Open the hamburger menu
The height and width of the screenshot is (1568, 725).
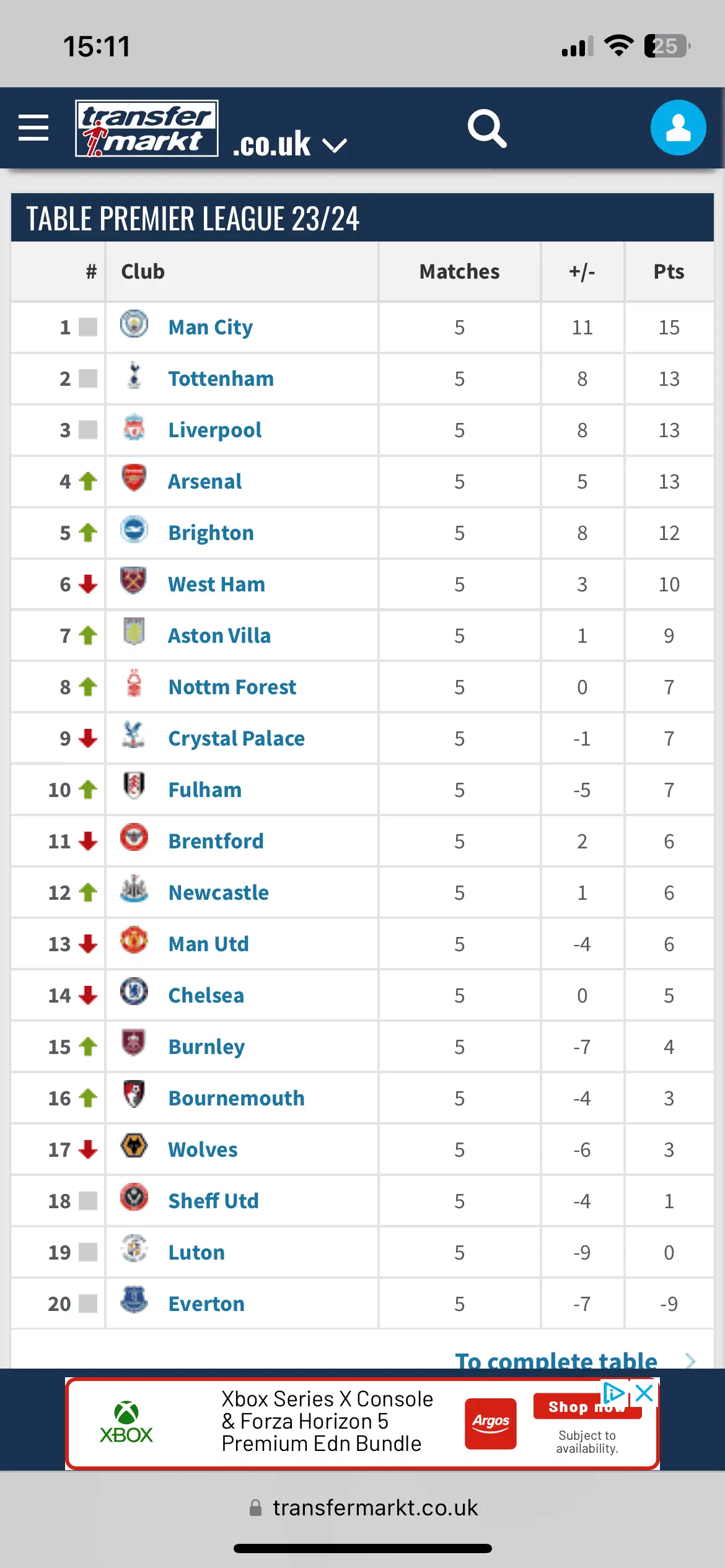33,128
